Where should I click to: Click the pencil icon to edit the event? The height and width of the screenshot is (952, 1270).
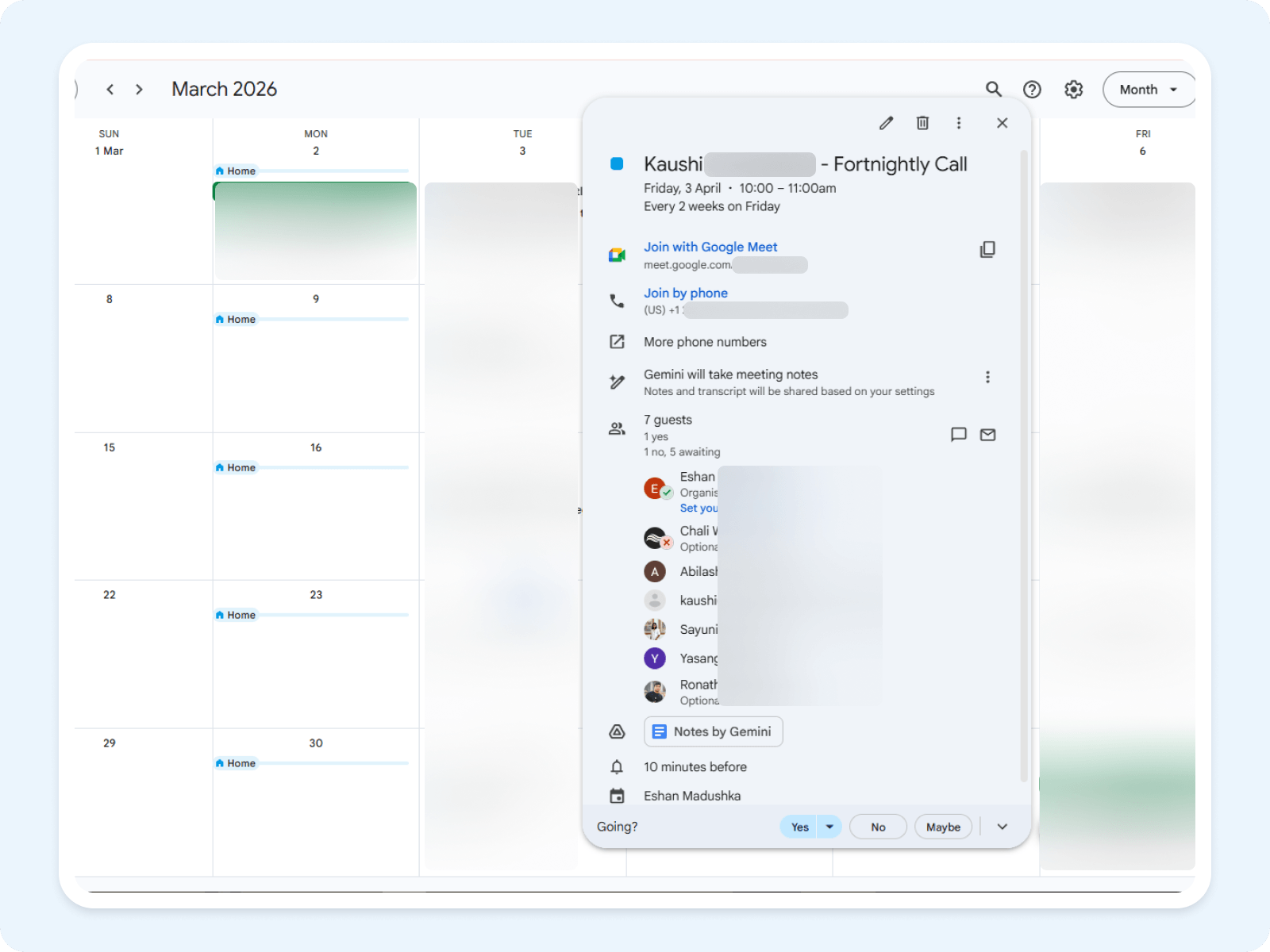coord(885,123)
